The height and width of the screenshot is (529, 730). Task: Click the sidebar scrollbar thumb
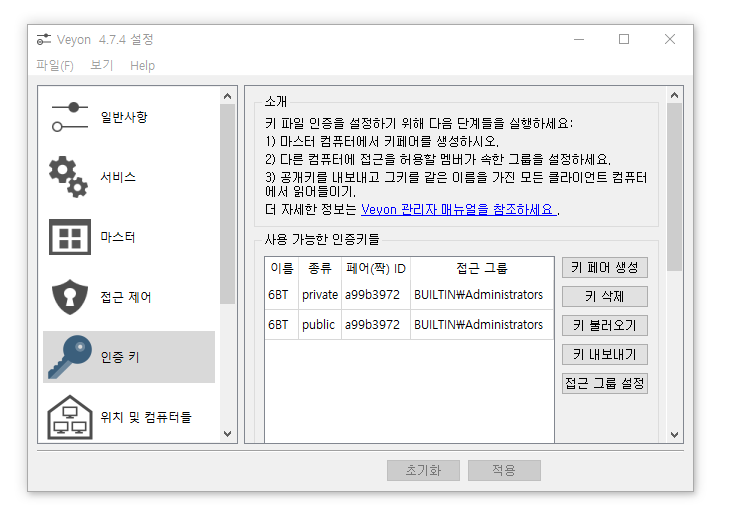point(228,204)
